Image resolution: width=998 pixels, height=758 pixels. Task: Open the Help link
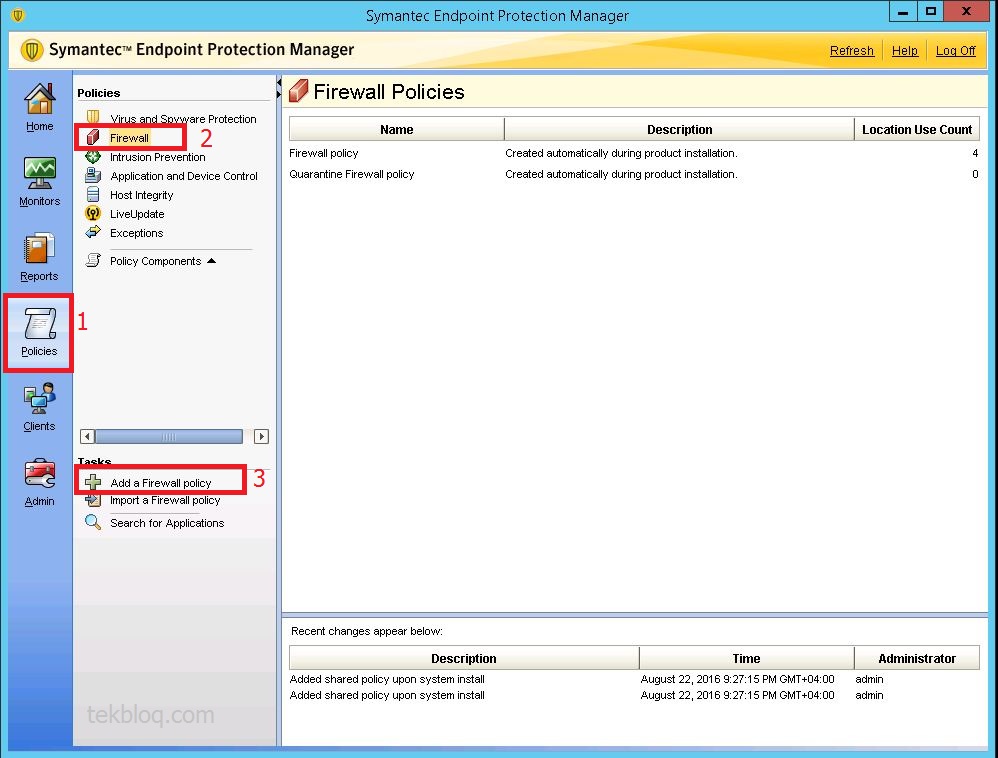(x=904, y=51)
